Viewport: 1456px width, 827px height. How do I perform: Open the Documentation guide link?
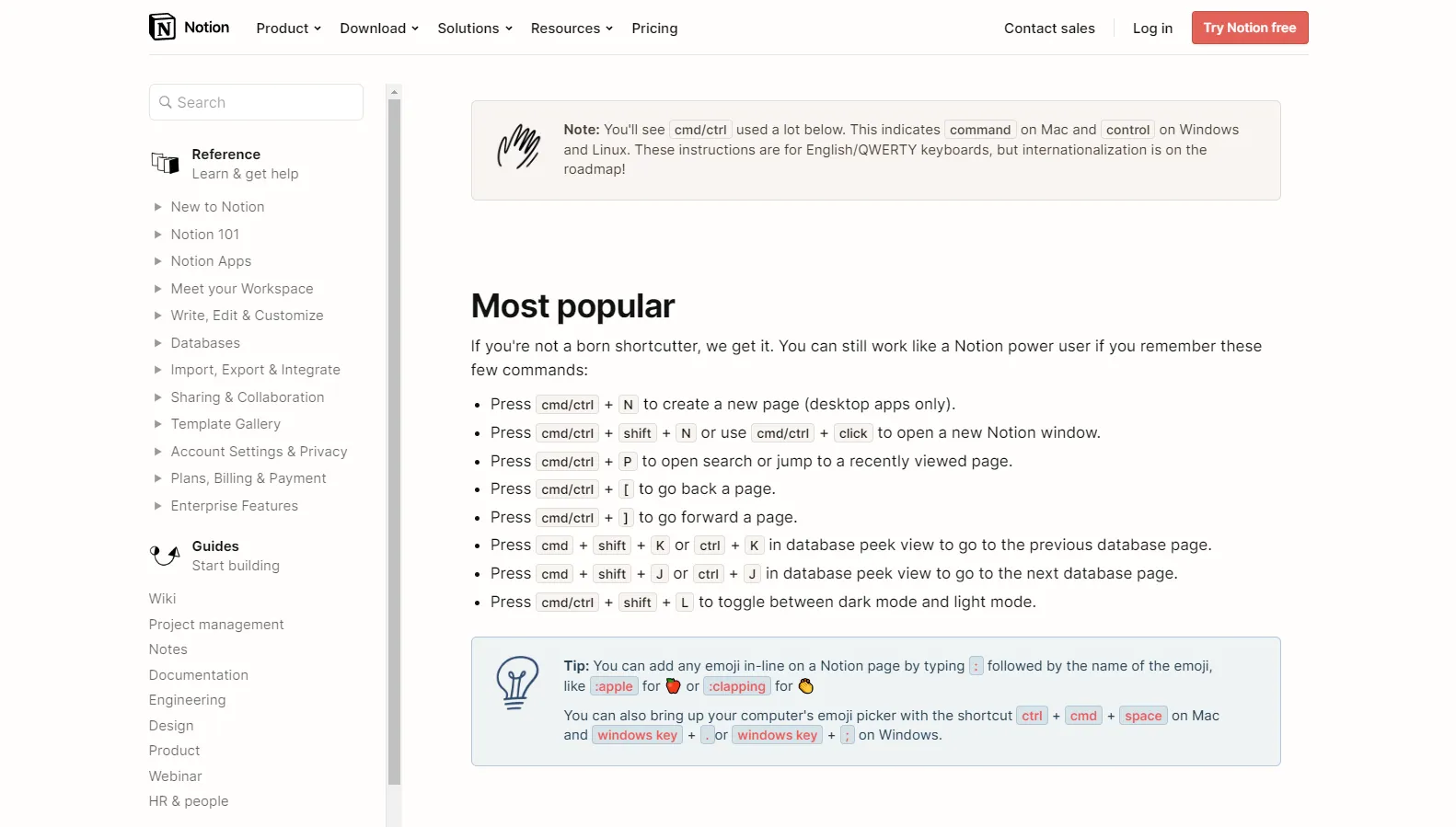199,675
